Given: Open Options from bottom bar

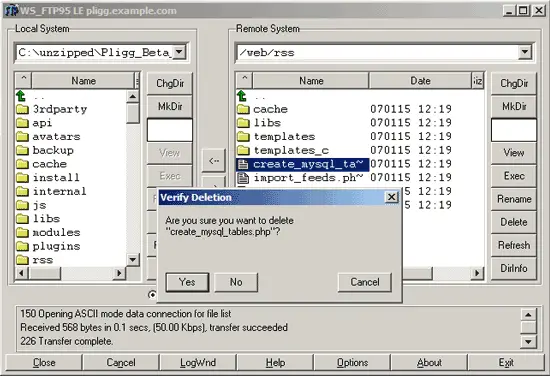Looking at the screenshot, I should (x=352, y=362).
